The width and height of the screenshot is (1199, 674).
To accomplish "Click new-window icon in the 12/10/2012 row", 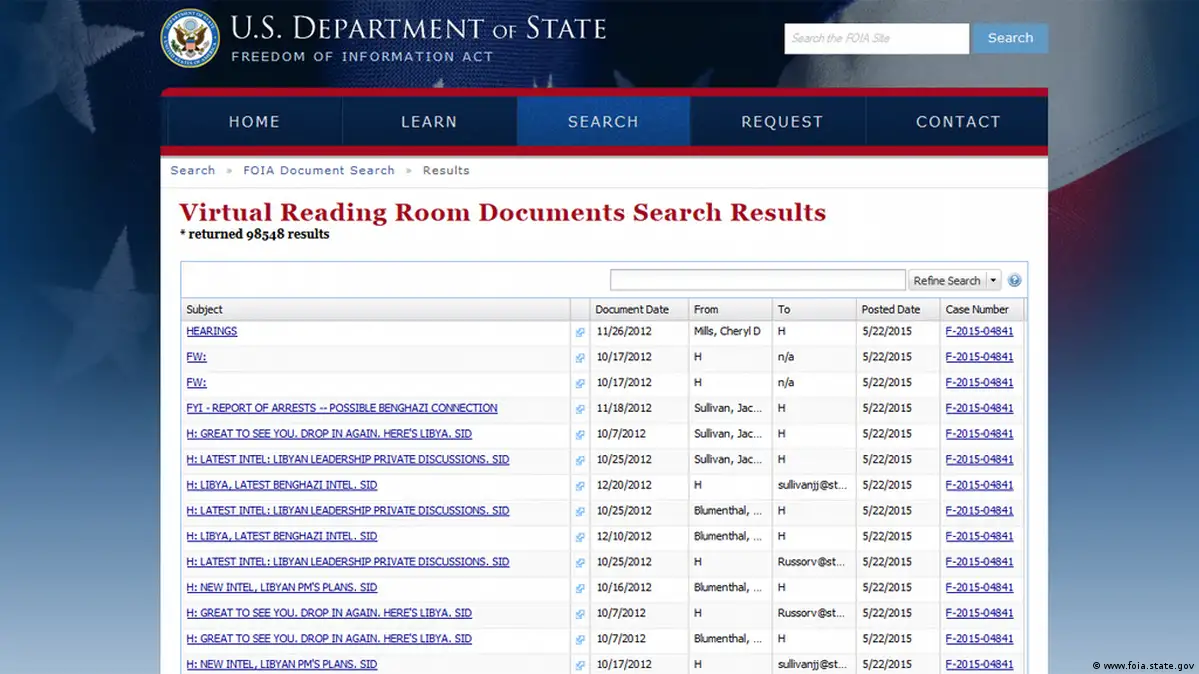I will point(580,537).
